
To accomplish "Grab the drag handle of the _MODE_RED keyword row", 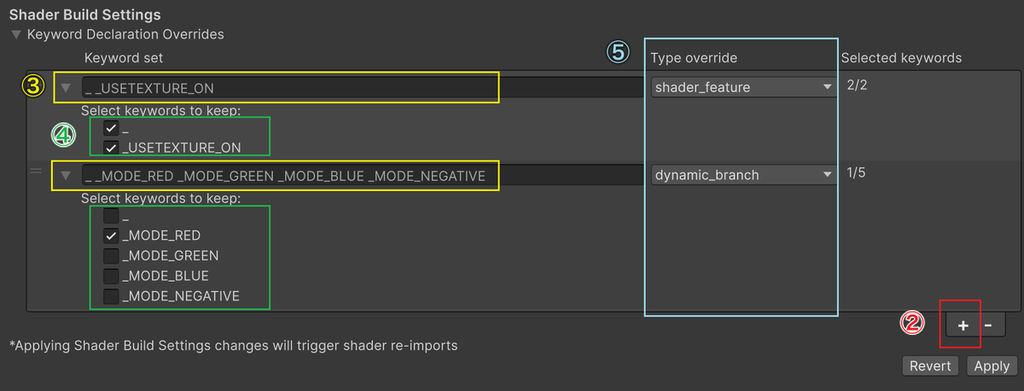I will tap(37, 171).
